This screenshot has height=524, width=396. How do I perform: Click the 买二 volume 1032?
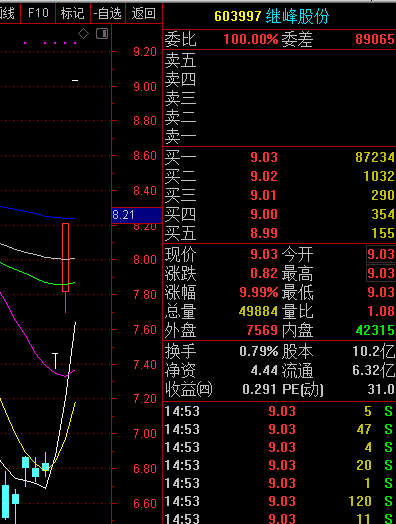(x=379, y=176)
